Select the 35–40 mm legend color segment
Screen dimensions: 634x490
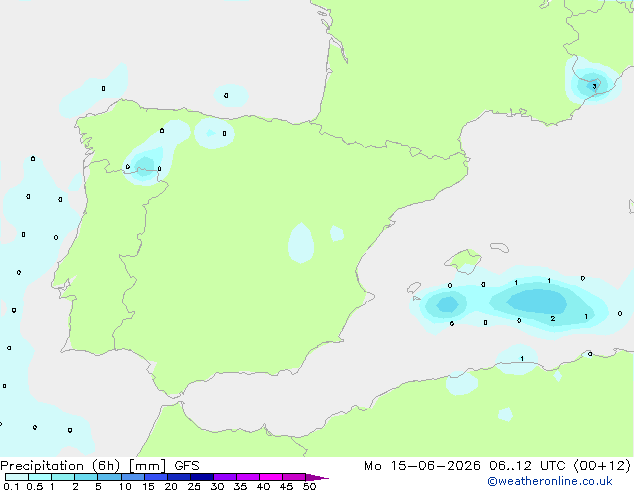point(248,477)
